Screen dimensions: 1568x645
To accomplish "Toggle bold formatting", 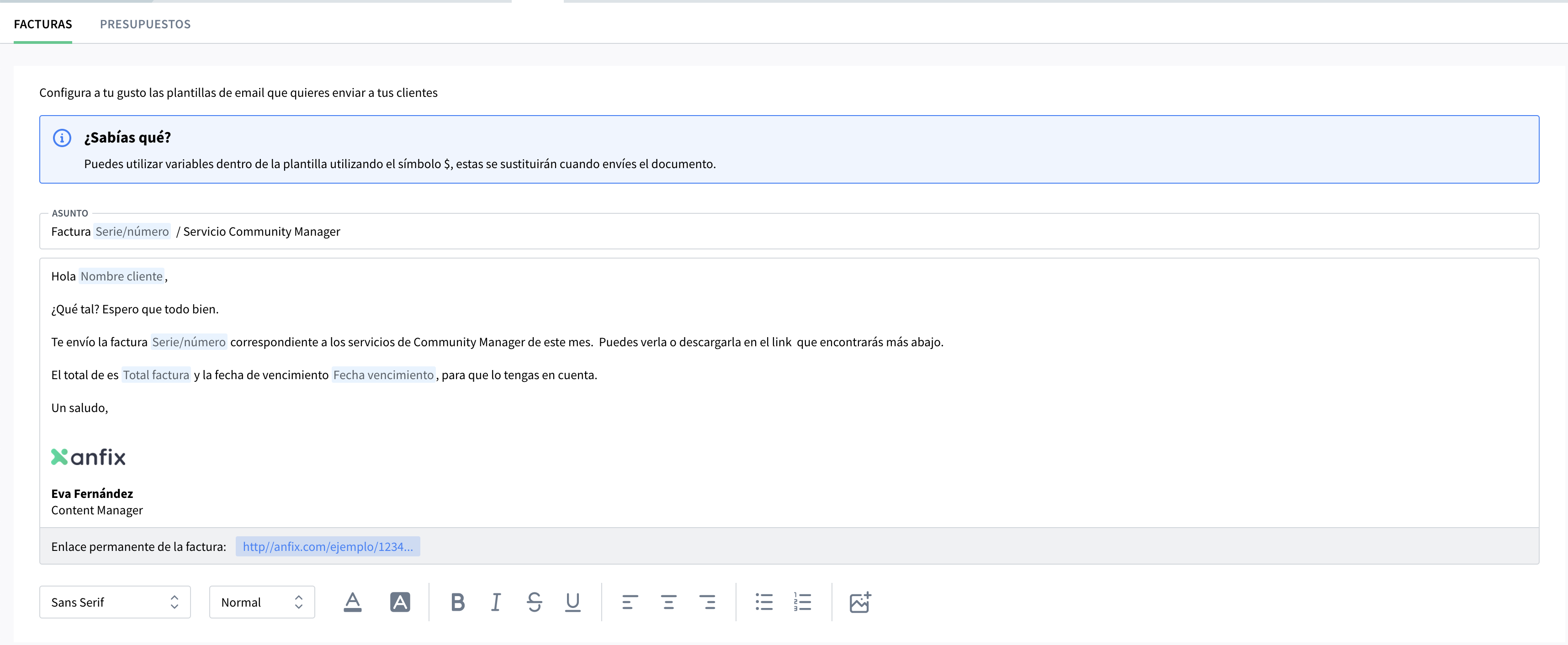I will pos(458,602).
